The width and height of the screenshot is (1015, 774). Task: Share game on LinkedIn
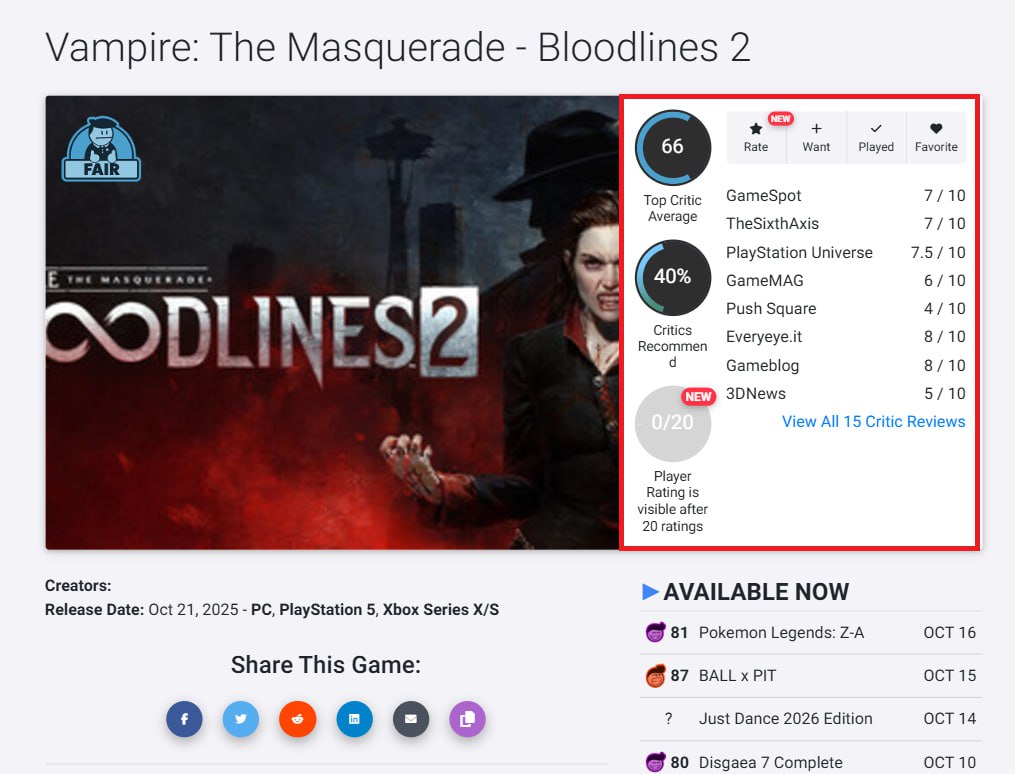coord(354,719)
